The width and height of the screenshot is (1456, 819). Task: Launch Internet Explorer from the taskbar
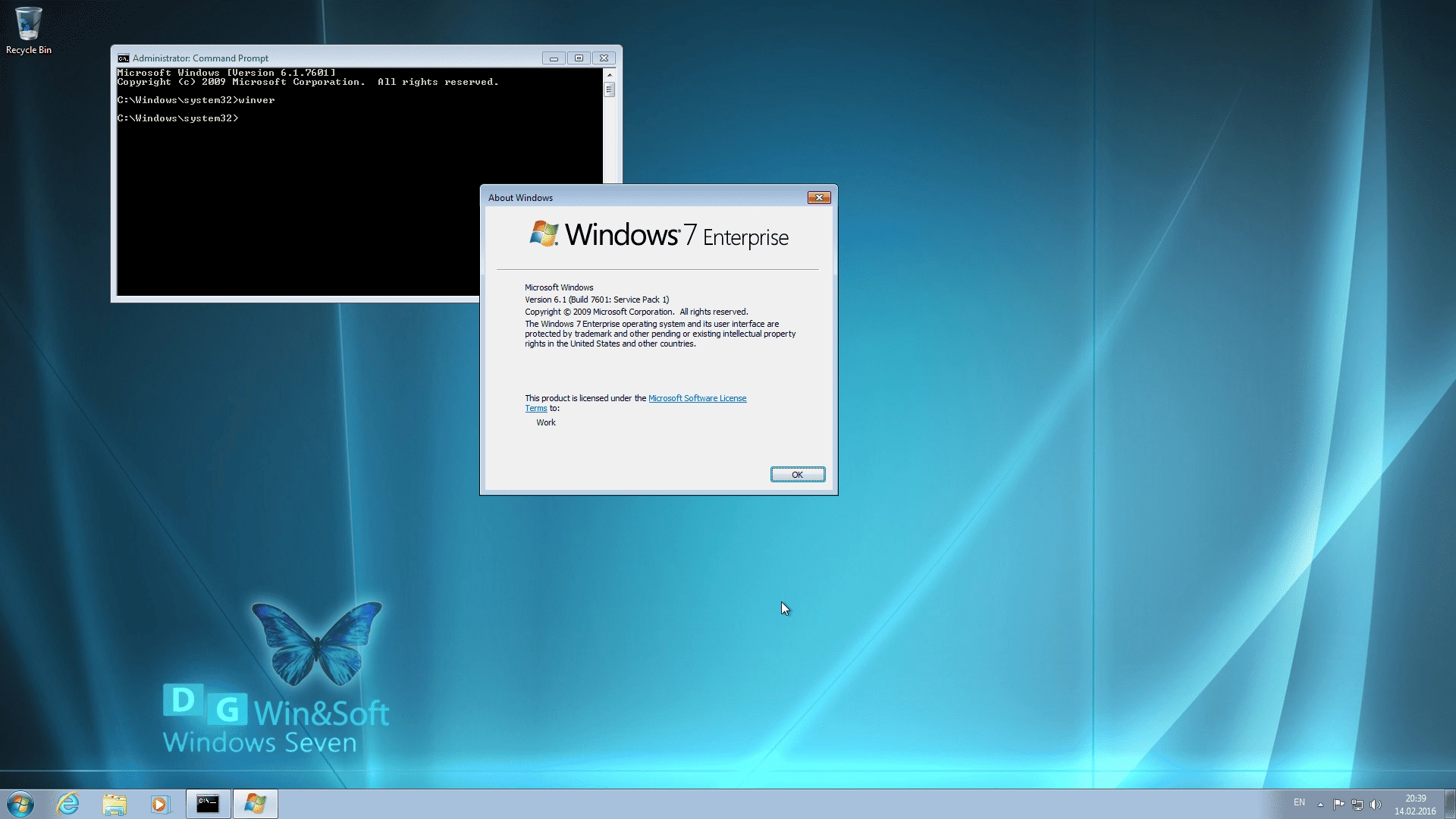pyautogui.click(x=68, y=804)
